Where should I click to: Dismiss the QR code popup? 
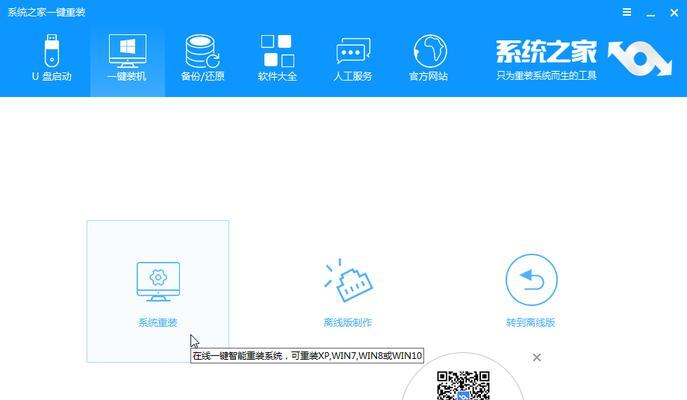tap(537, 358)
